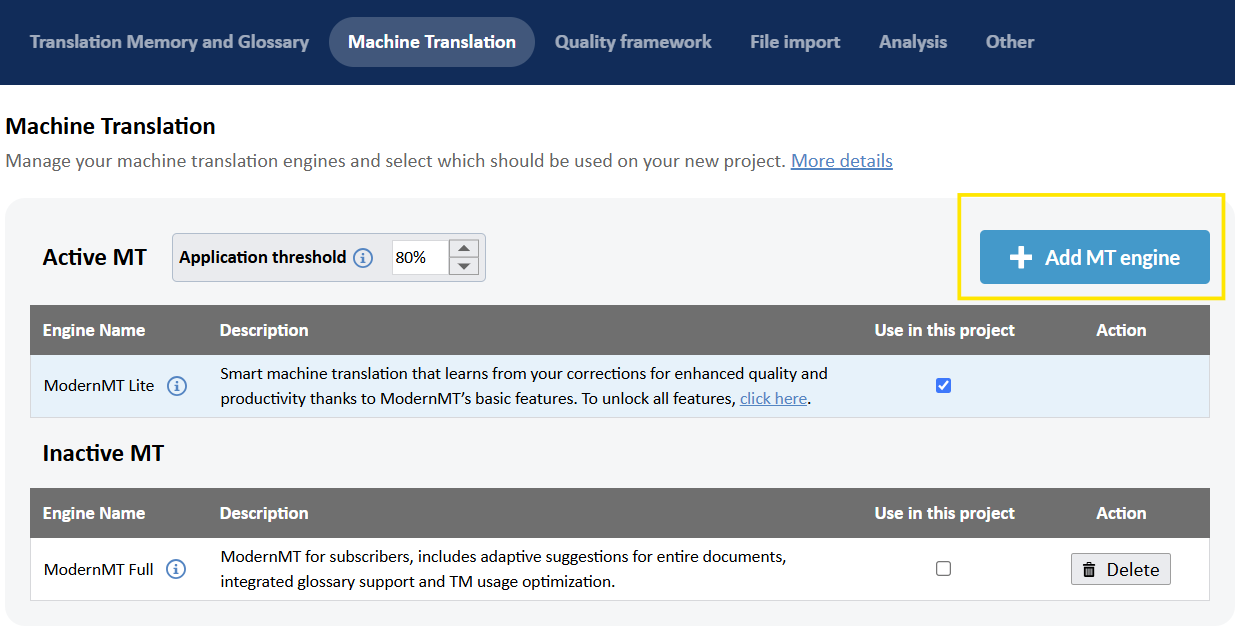Image resolution: width=1235 pixels, height=632 pixels.
Task: Select the Machine Translation tab
Action: tap(431, 41)
